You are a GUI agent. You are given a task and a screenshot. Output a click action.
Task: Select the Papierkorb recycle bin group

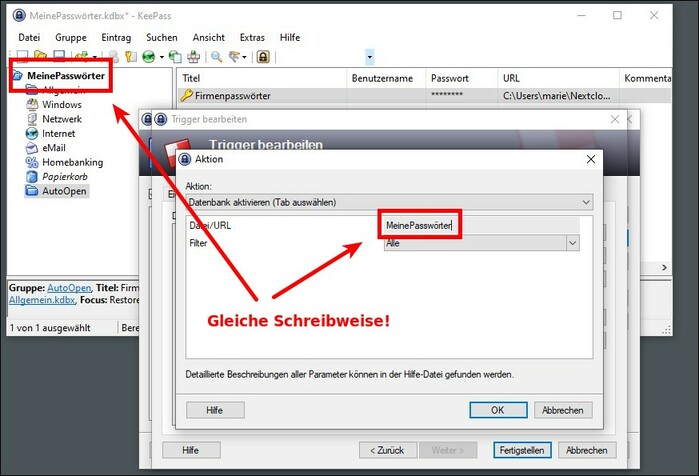(65, 176)
